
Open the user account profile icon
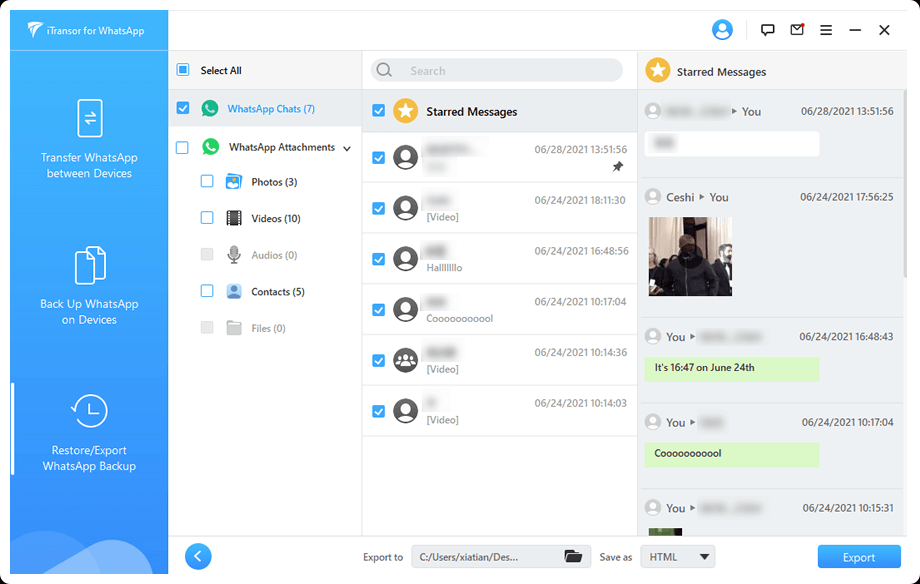[x=722, y=30]
